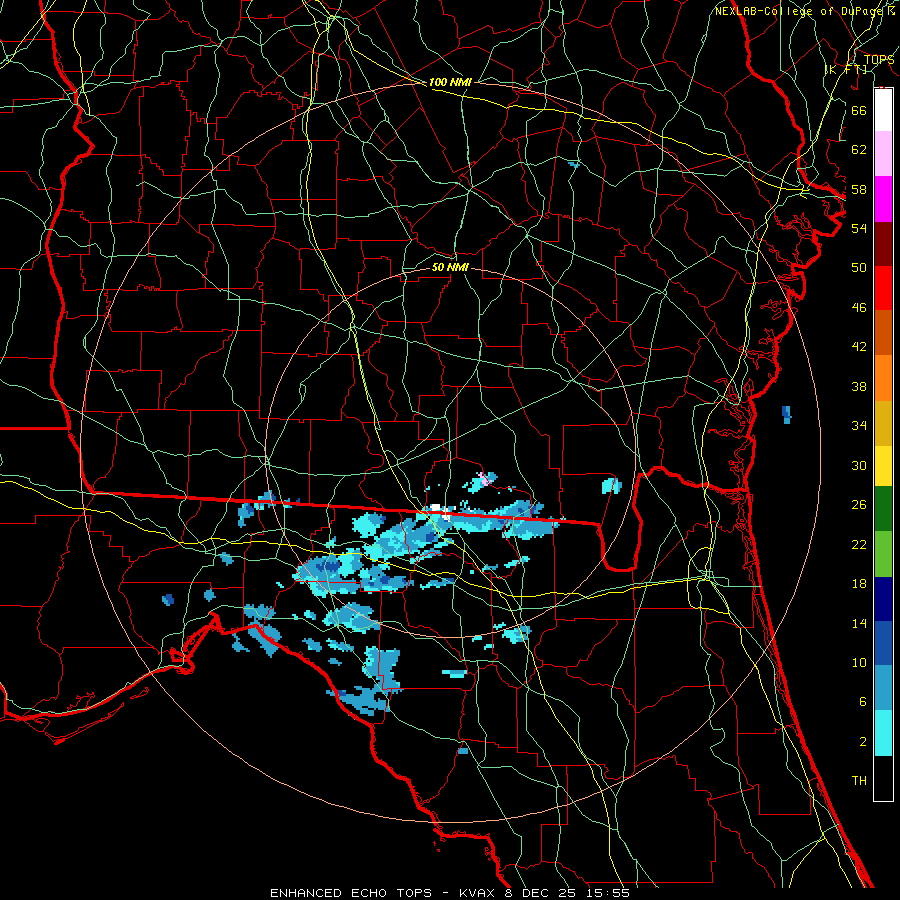
Task: Click the small blue echo far north of radar
Action: [573, 165]
